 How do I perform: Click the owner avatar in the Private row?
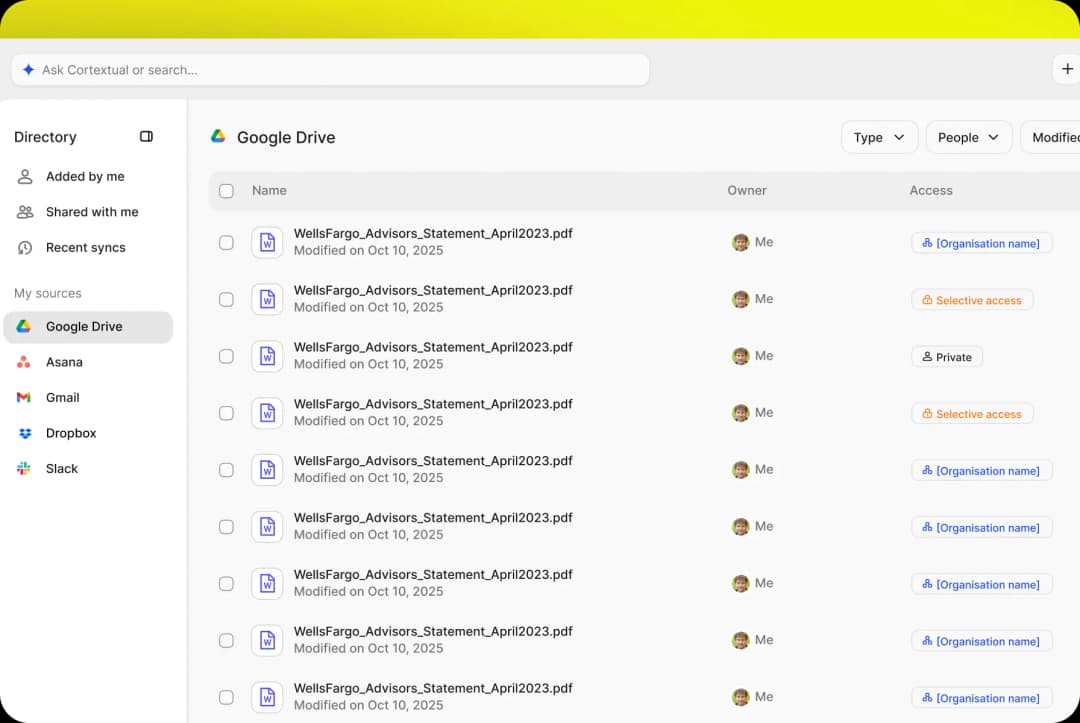coord(740,356)
